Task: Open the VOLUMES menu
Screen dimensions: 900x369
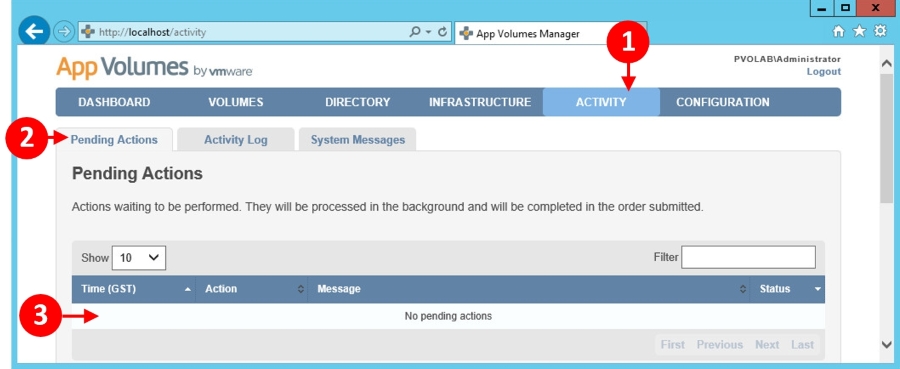Action: coord(236,102)
